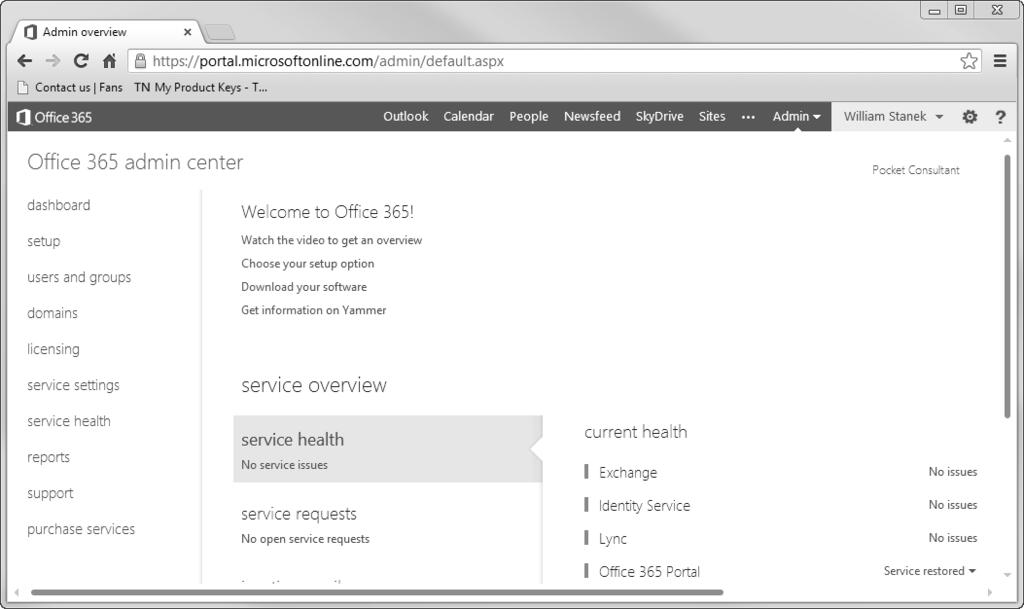Screen dimensions: 1024x609
Task: Click the Pocket Consultant organization name
Action: tap(916, 170)
